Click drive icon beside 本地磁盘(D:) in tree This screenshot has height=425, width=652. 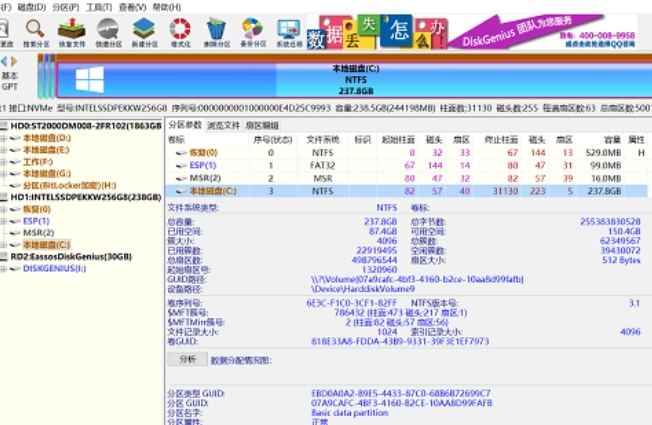(x=15, y=138)
